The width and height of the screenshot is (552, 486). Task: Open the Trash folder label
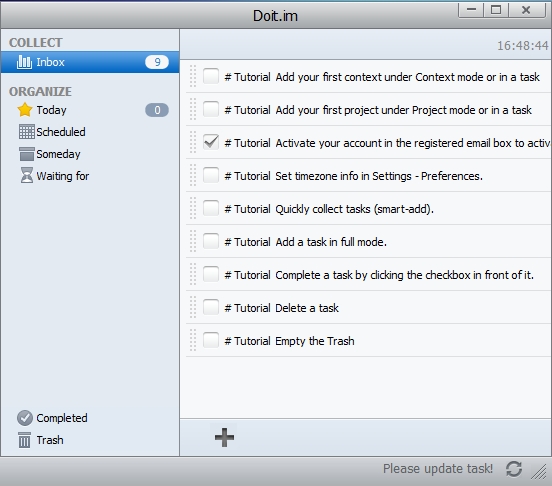(x=50, y=440)
